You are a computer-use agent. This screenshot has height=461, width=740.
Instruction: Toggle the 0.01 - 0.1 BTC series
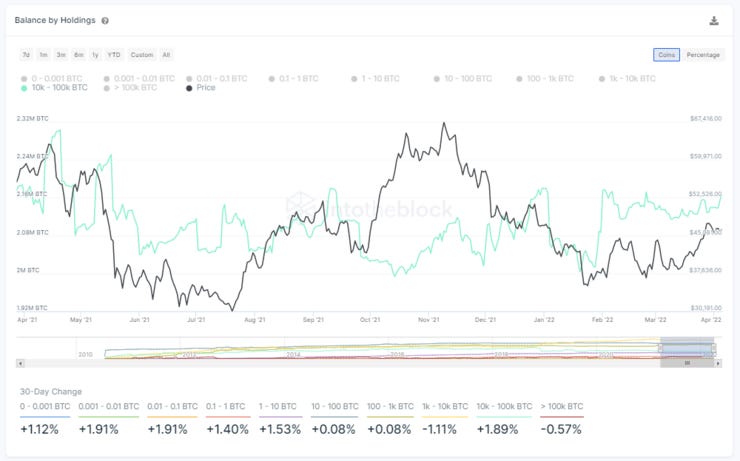(x=217, y=78)
